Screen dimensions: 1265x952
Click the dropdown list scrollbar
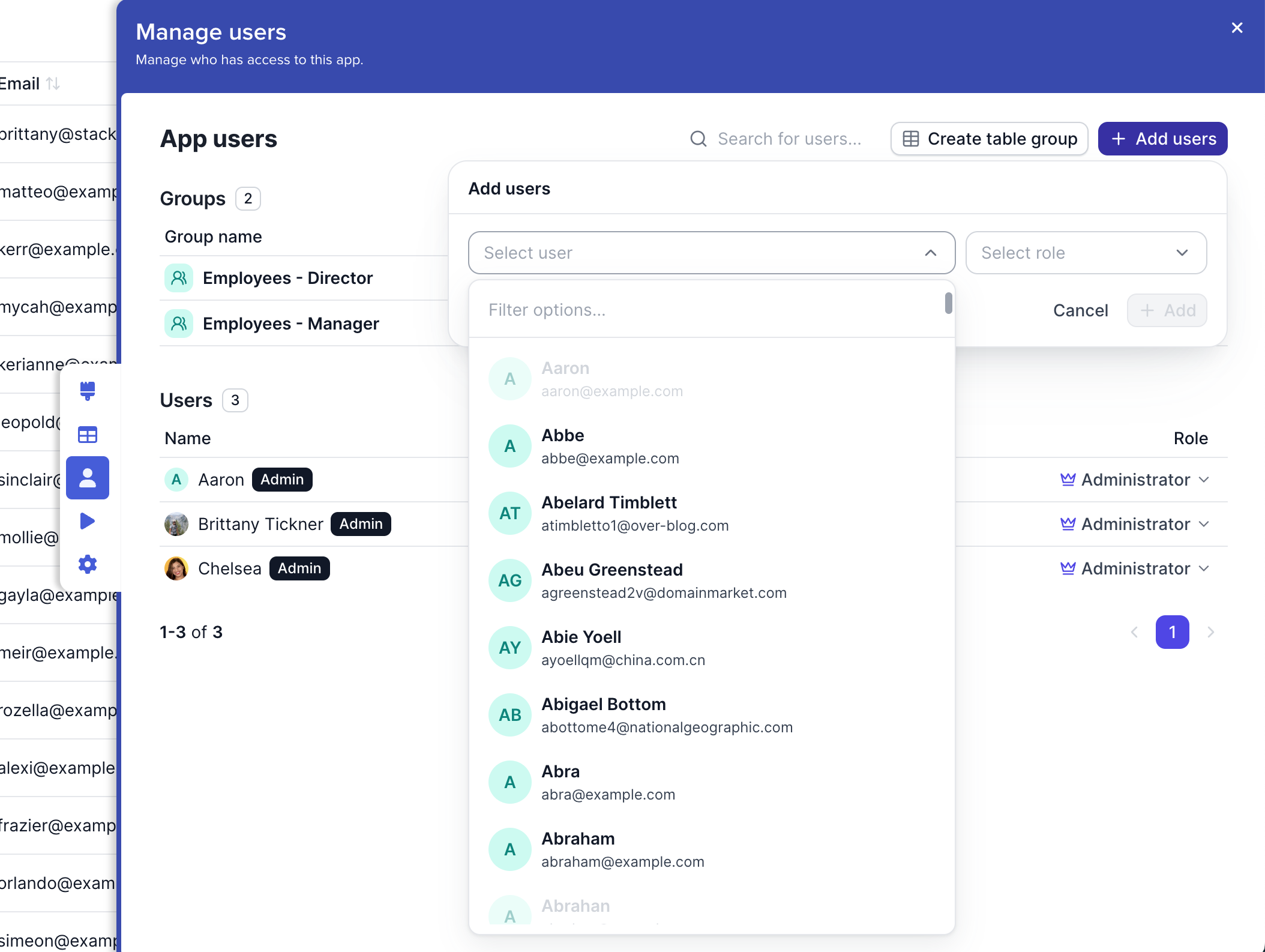(x=948, y=303)
